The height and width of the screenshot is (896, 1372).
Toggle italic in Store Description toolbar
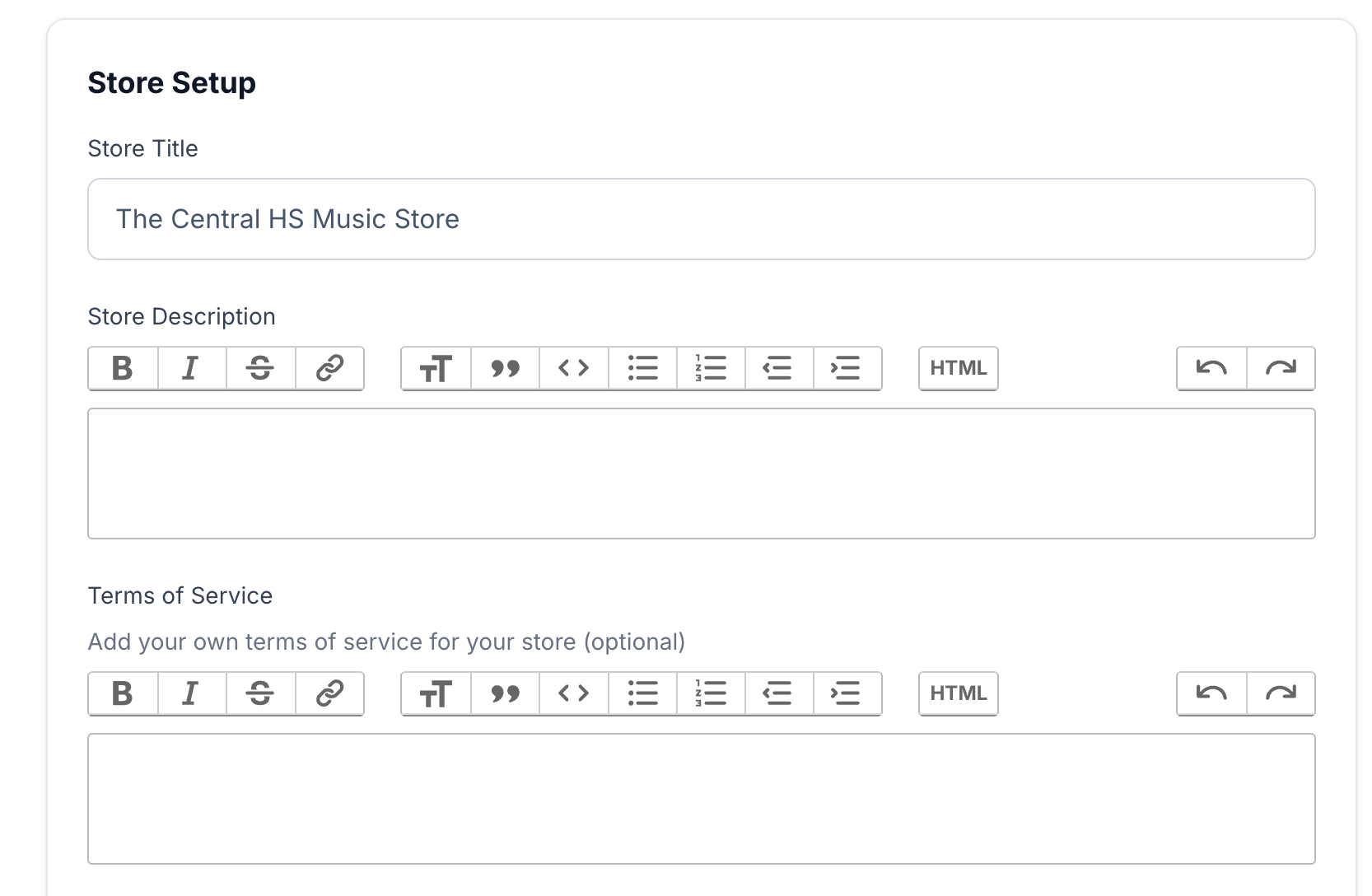coord(191,368)
